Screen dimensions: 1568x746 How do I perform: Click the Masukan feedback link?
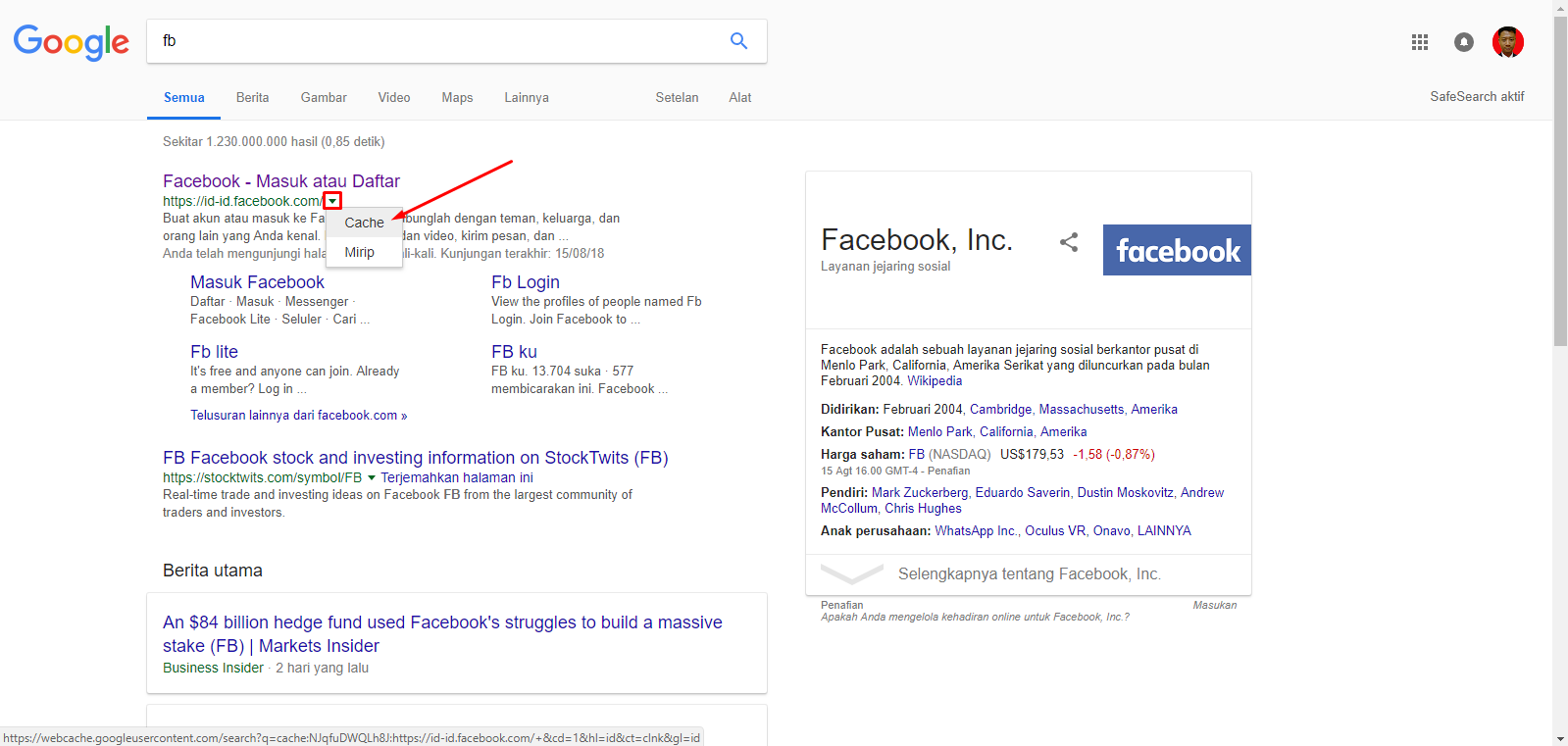(x=1215, y=606)
